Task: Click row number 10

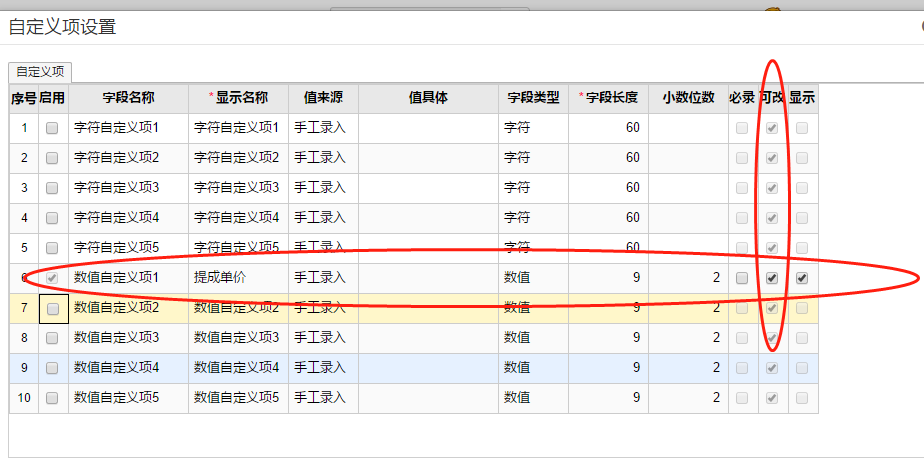Action: pyautogui.click(x=24, y=398)
